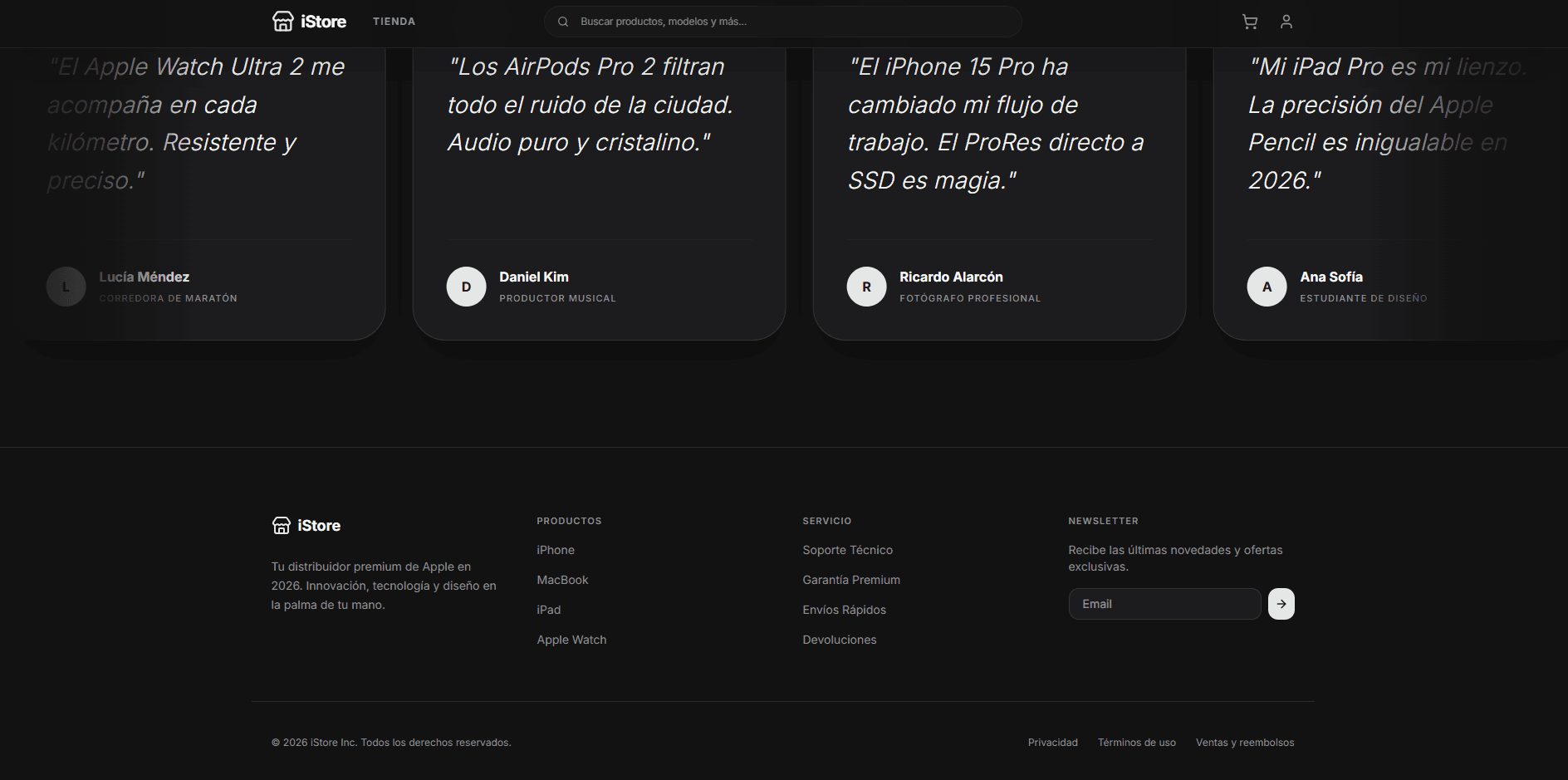Open the shopping cart icon

tap(1250, 22)
